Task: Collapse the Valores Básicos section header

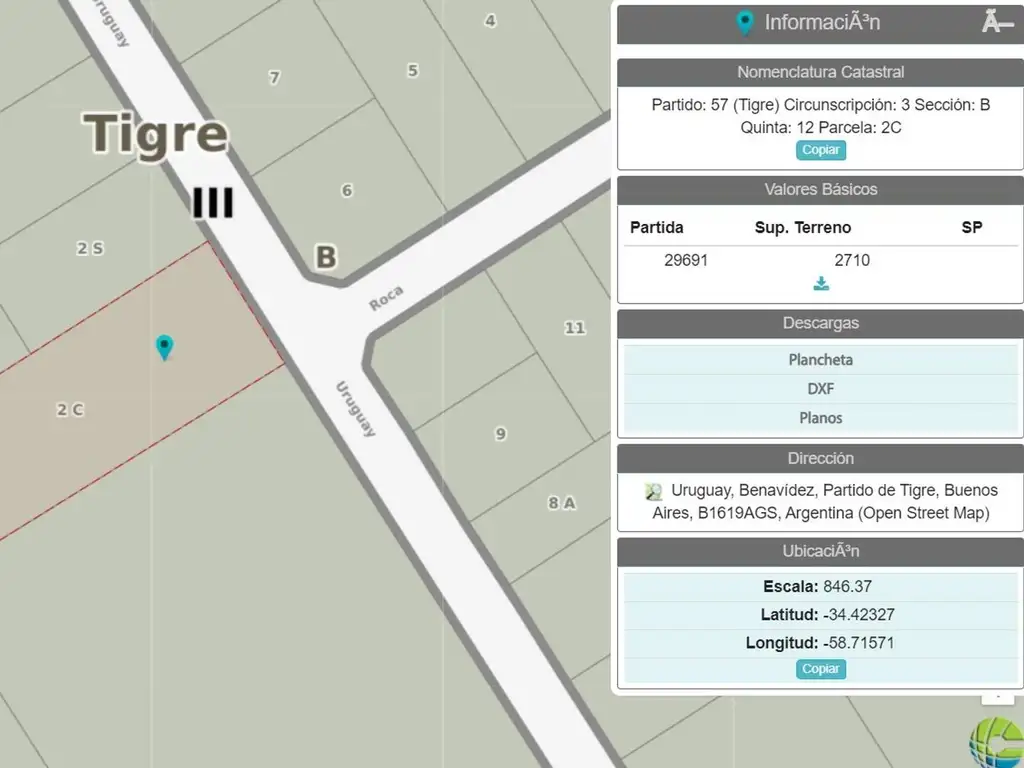Action: (x=820, y=189)
